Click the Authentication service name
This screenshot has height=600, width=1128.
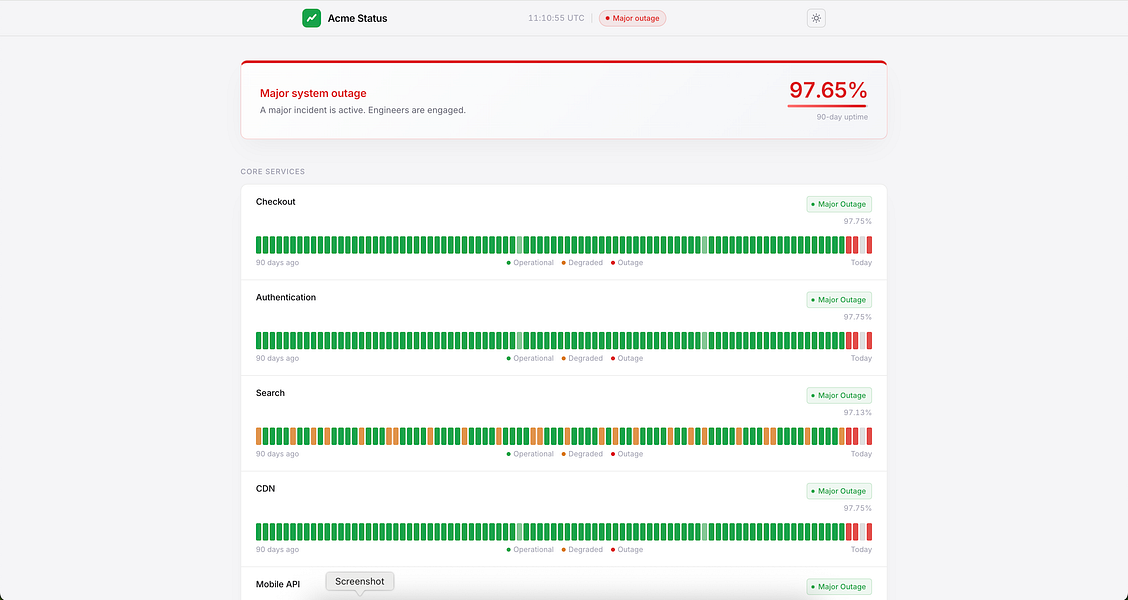pos(286,297)
